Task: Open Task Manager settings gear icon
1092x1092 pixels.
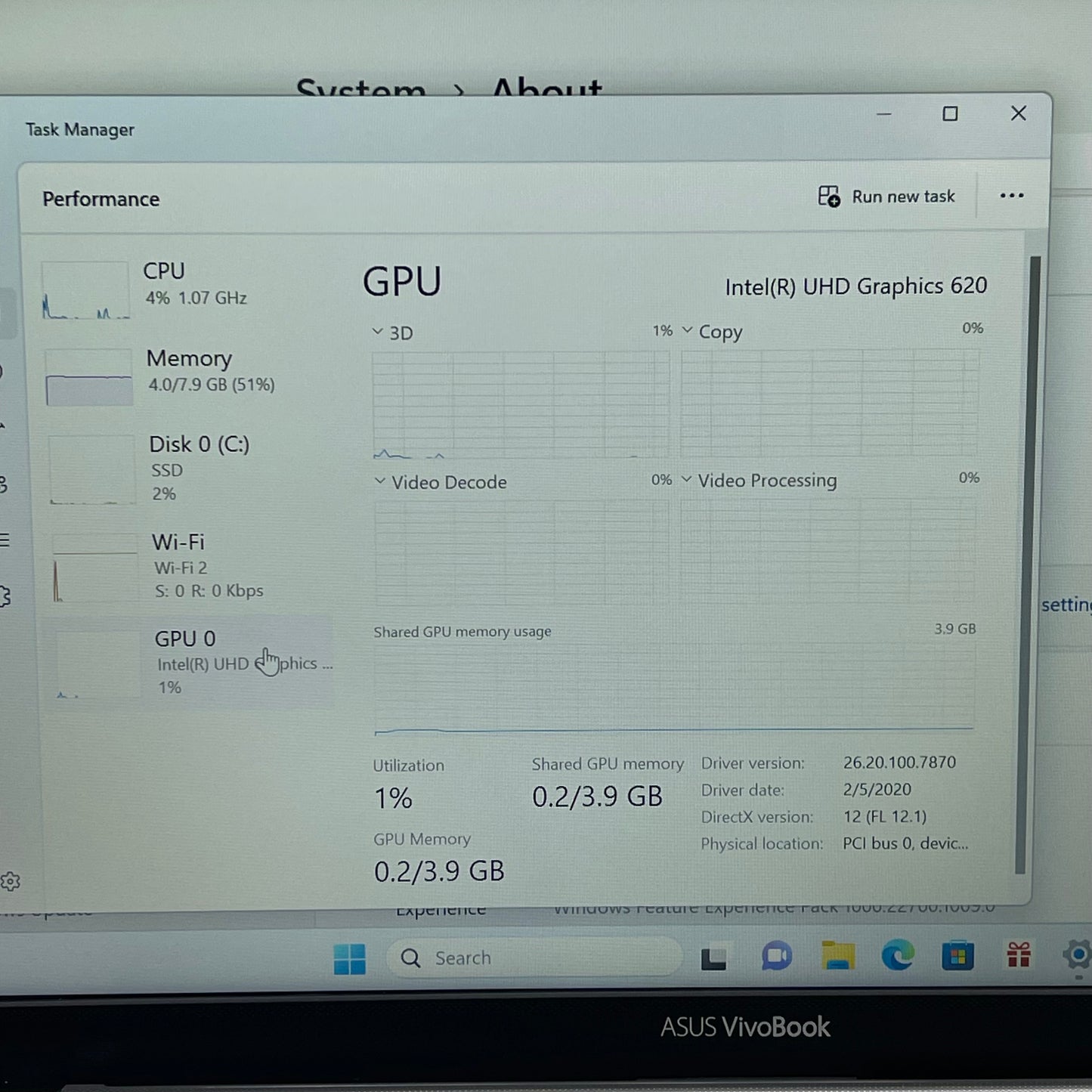Action: [11, 881]
